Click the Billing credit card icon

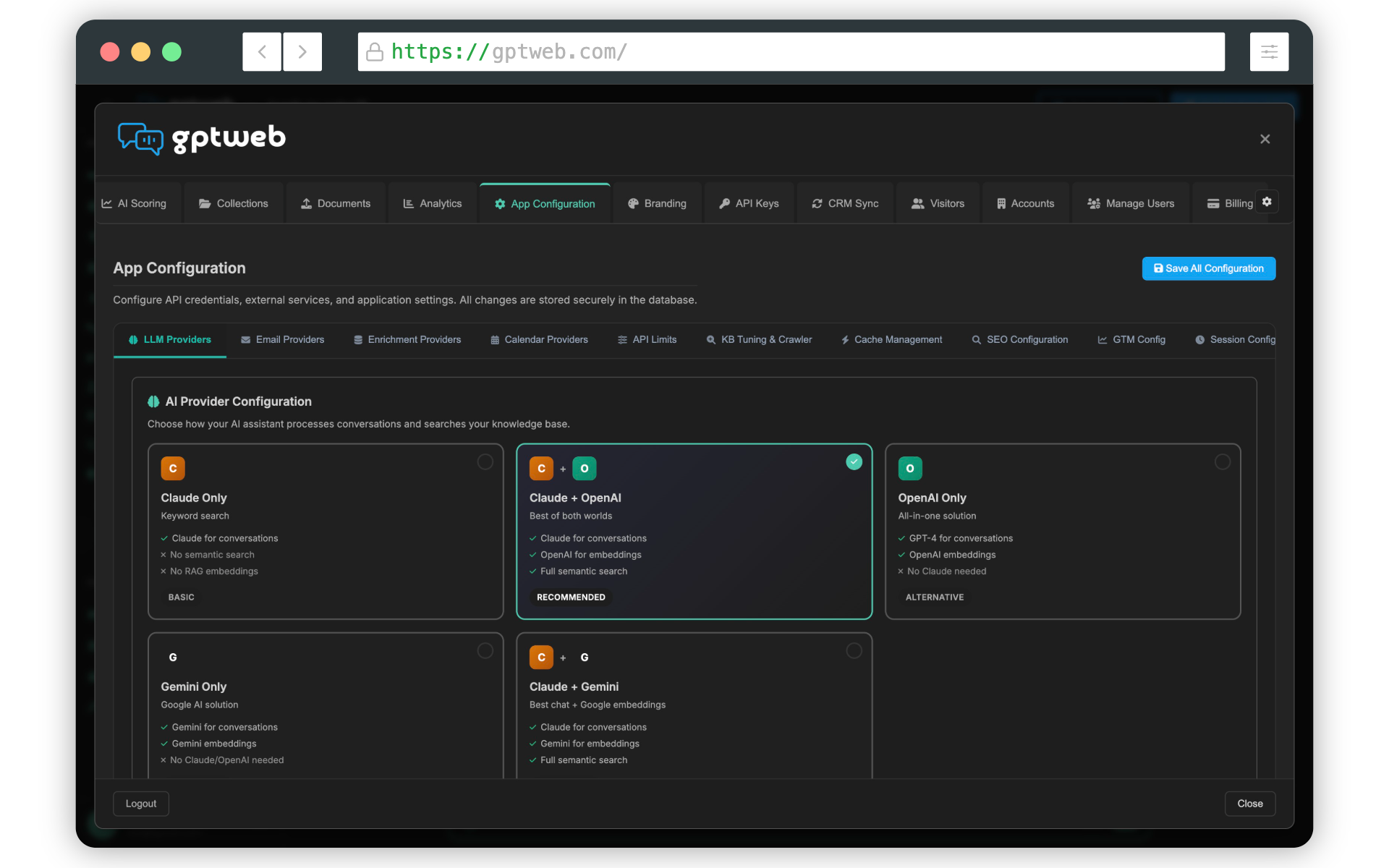click(x=1213, y=204)
